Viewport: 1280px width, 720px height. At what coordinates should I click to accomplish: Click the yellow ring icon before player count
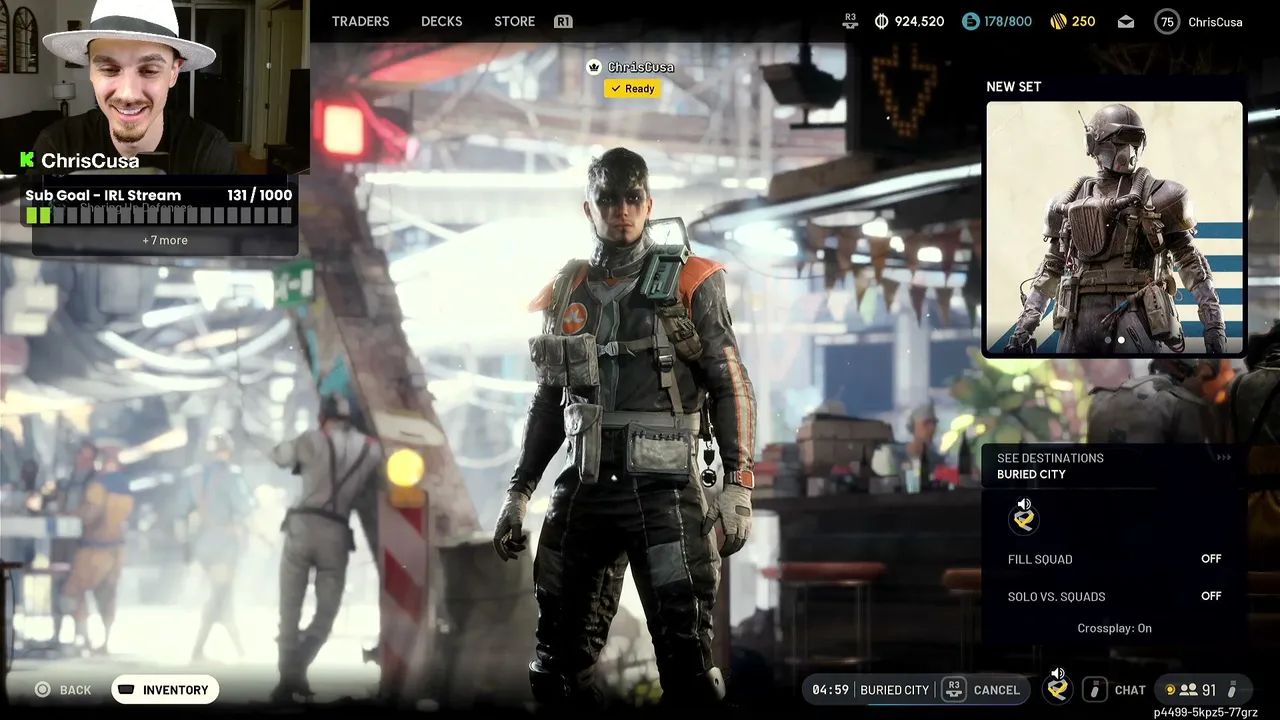pos(1170,690)
